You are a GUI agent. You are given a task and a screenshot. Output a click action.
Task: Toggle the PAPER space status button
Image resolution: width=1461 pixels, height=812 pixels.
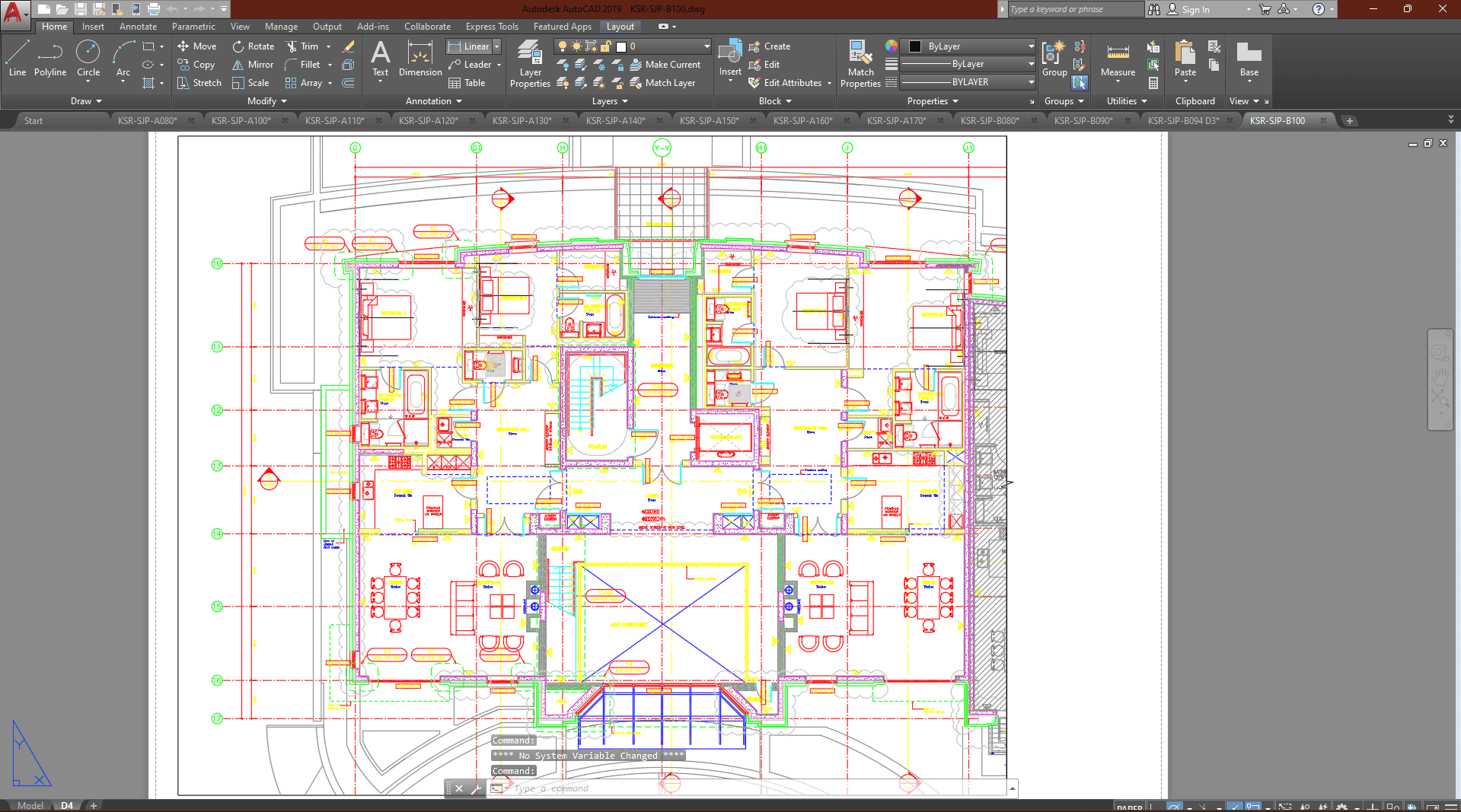tap(1129, 807)
